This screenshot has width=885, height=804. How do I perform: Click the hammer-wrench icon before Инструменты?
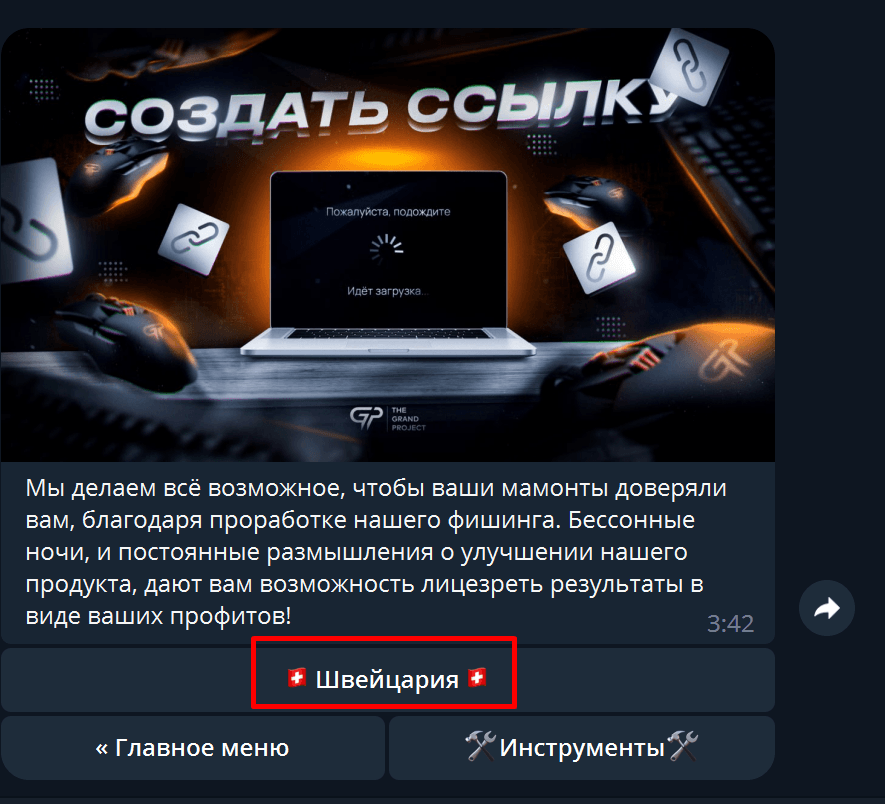pyautogui.click(x=480, y=746)
